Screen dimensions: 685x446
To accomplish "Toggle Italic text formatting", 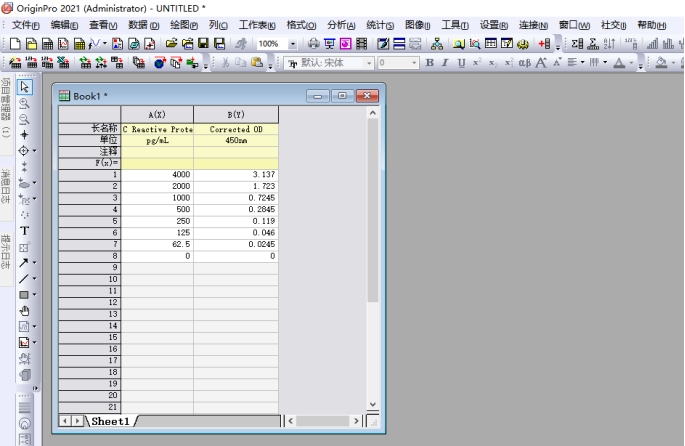I will [x=445, y=64].
